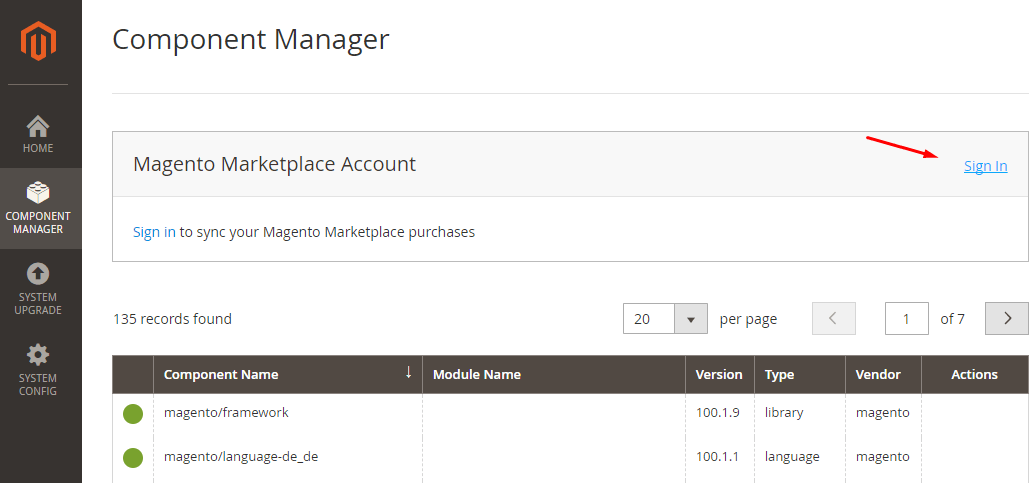Select the Component Manager brick icon
The height and width of the screenshot is (483, 1035).
(x=38, y=193)
